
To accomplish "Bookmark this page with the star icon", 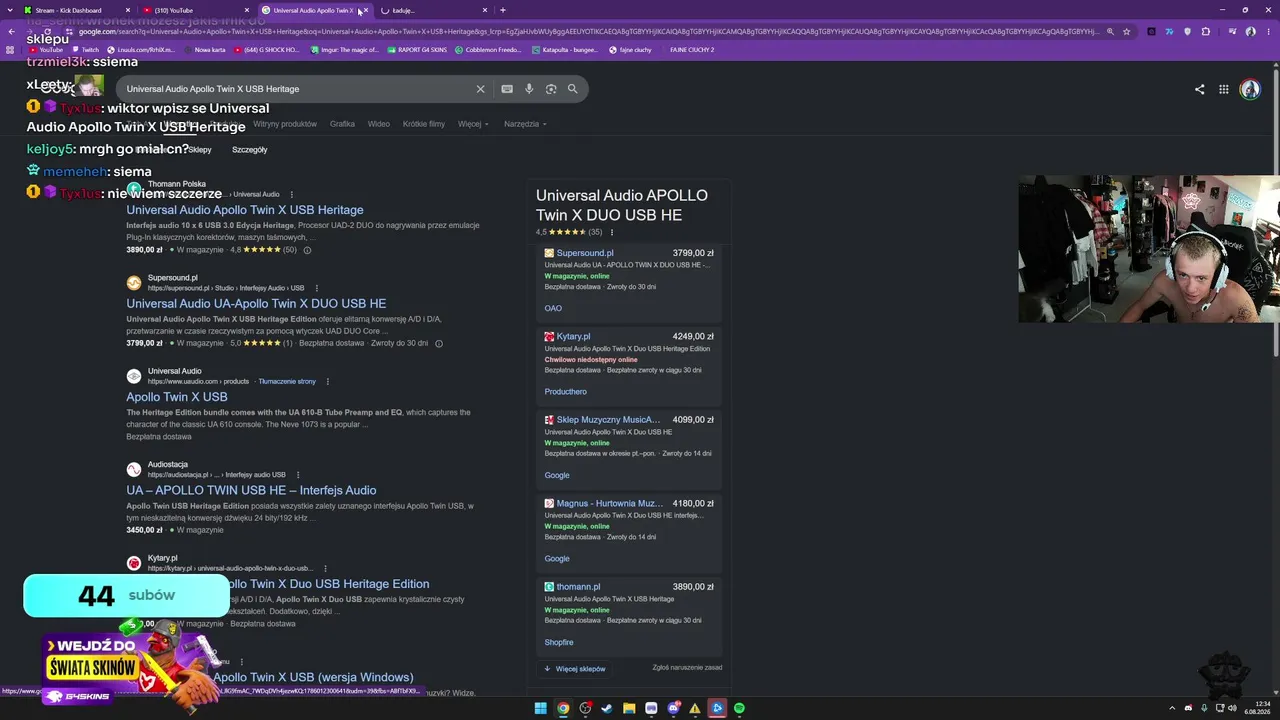I will click(x=1127, y=31).
